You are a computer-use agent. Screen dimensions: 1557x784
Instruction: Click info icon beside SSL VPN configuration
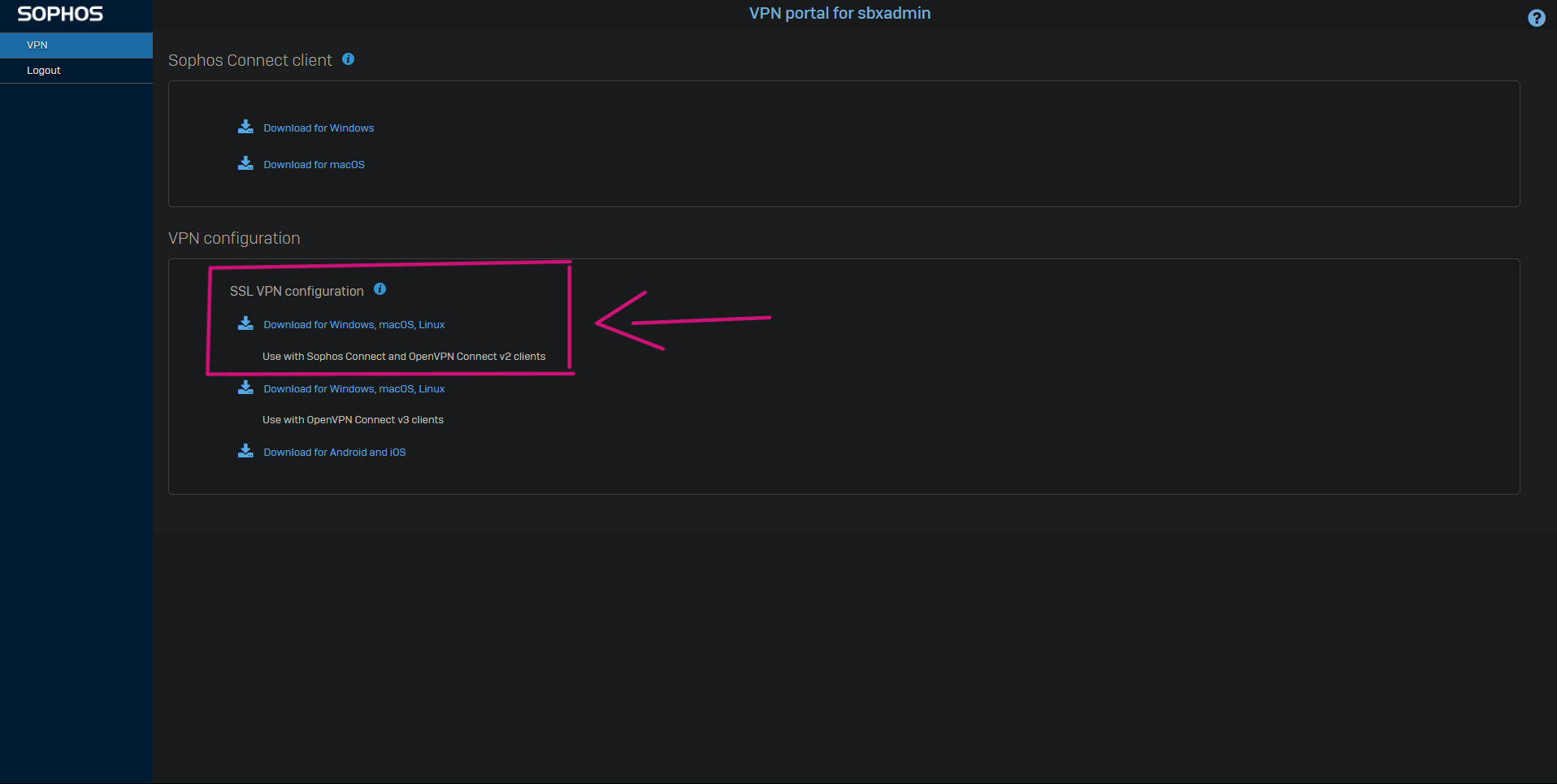[379, 289]
